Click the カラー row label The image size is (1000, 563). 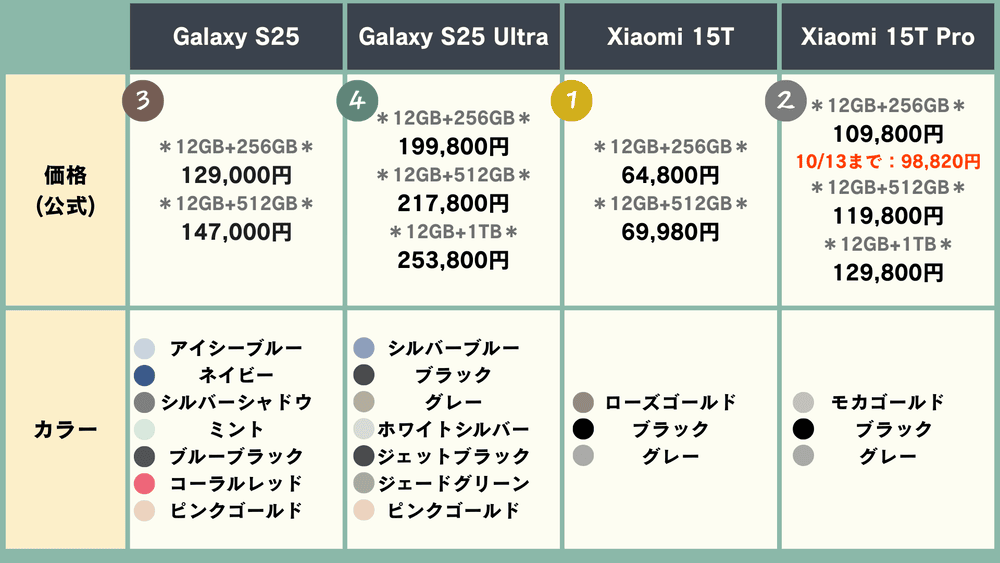pyautogui.click(x=65, y=430)
